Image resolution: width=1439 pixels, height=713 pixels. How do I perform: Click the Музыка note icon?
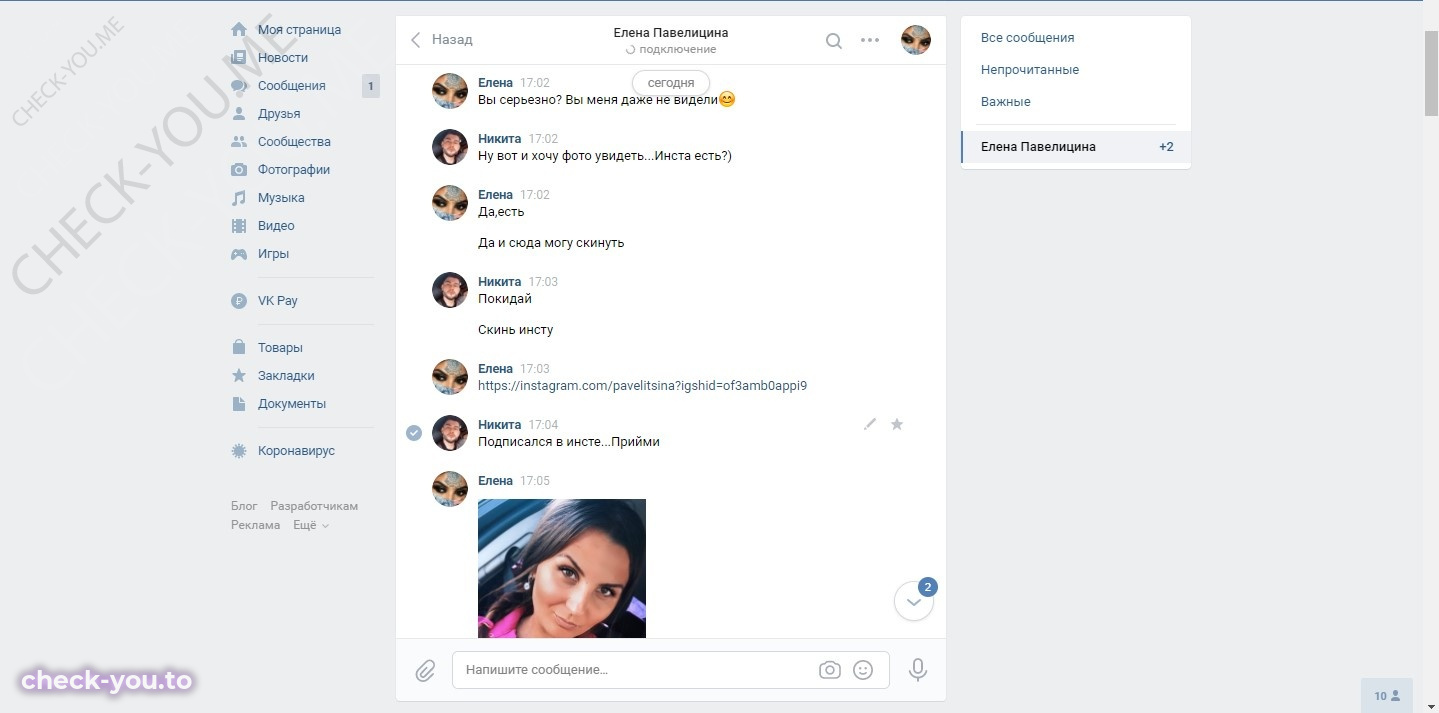[239, 198]
